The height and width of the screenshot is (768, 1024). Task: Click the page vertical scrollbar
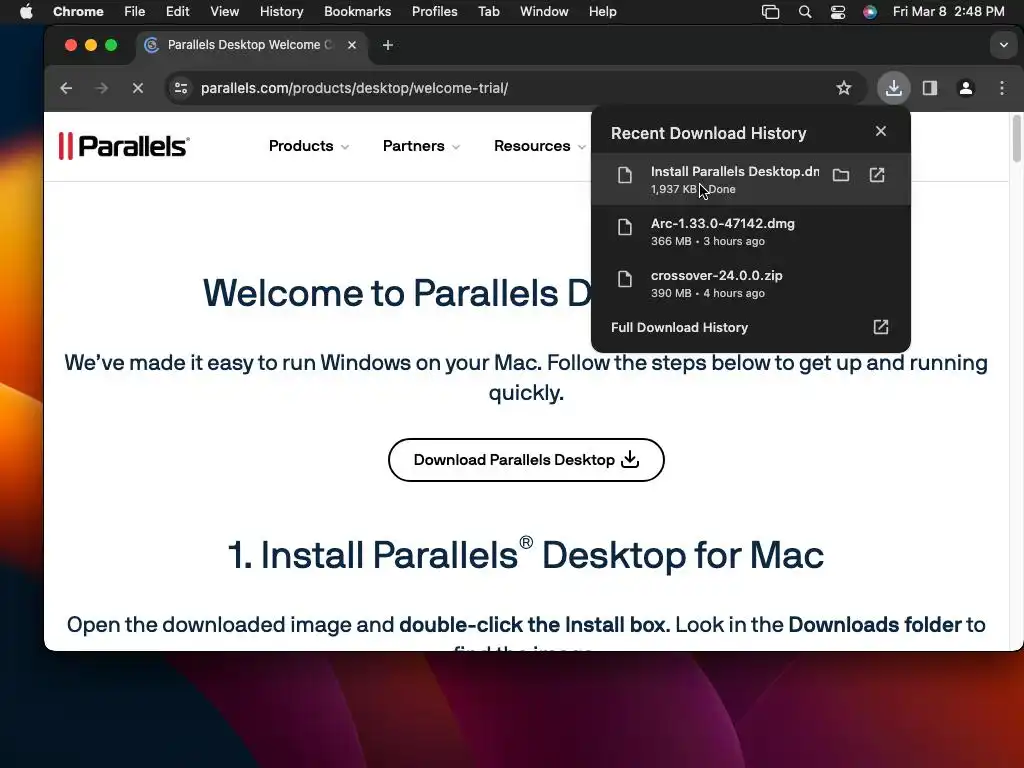(x=1016, y=138)
